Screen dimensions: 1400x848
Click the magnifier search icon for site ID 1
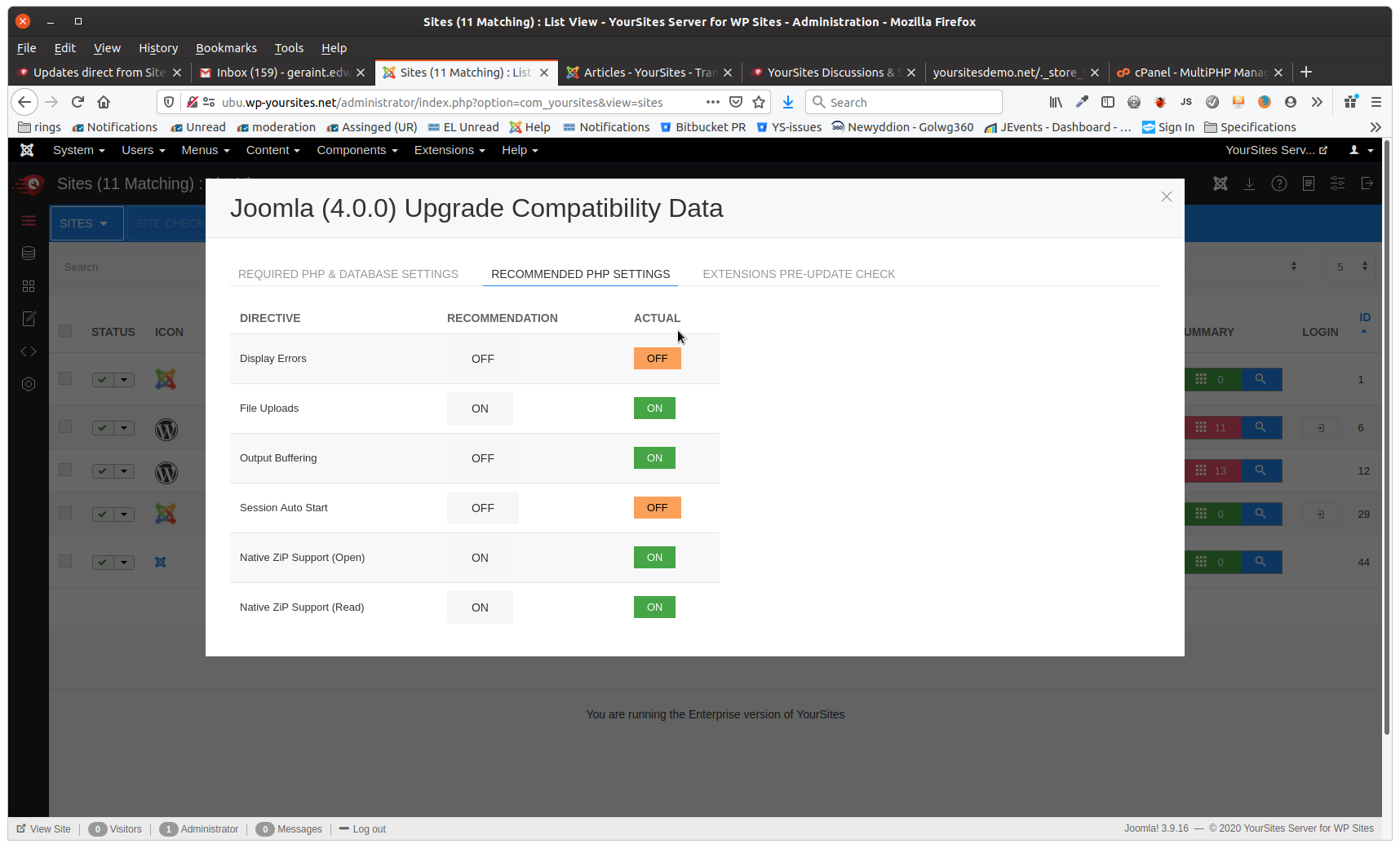[x=1260, y=379]
